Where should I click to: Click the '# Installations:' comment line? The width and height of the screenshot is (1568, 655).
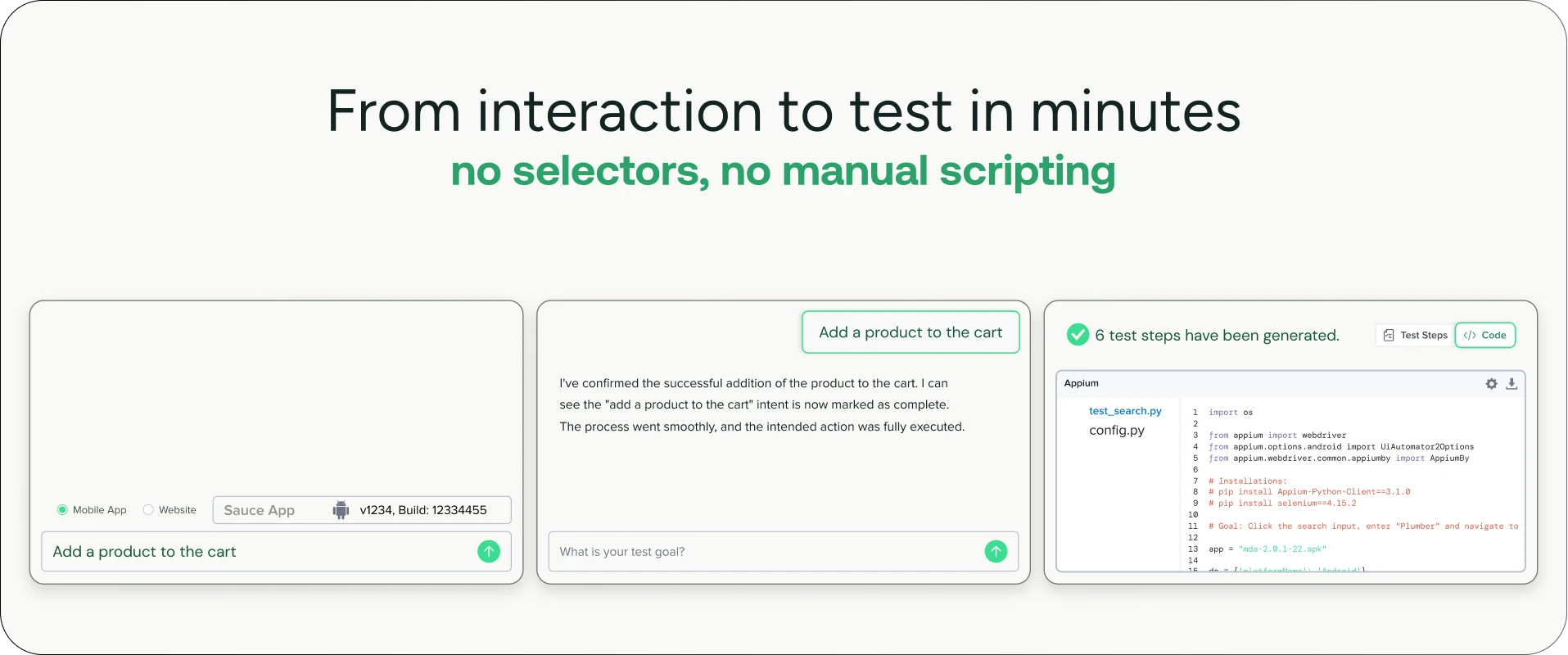[x=1247, y=481]
